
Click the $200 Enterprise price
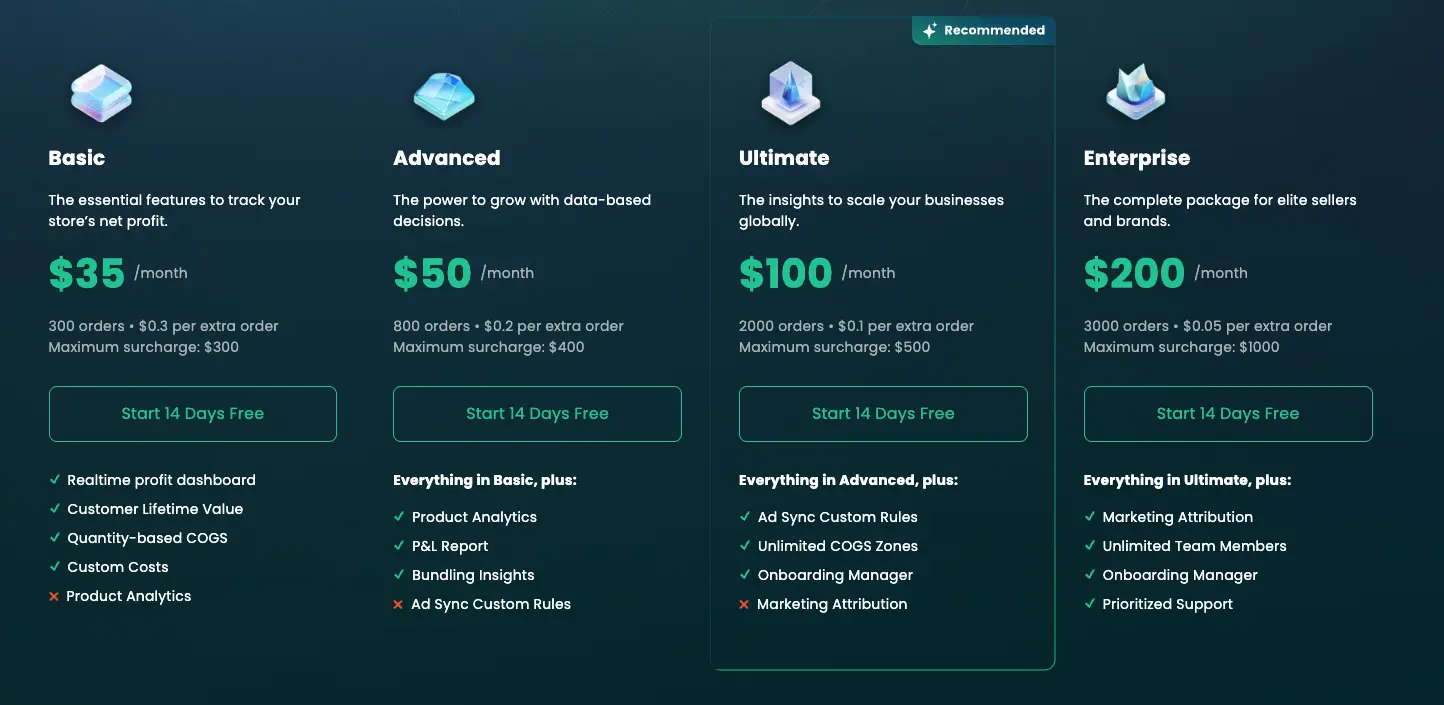coord(1134,274)
